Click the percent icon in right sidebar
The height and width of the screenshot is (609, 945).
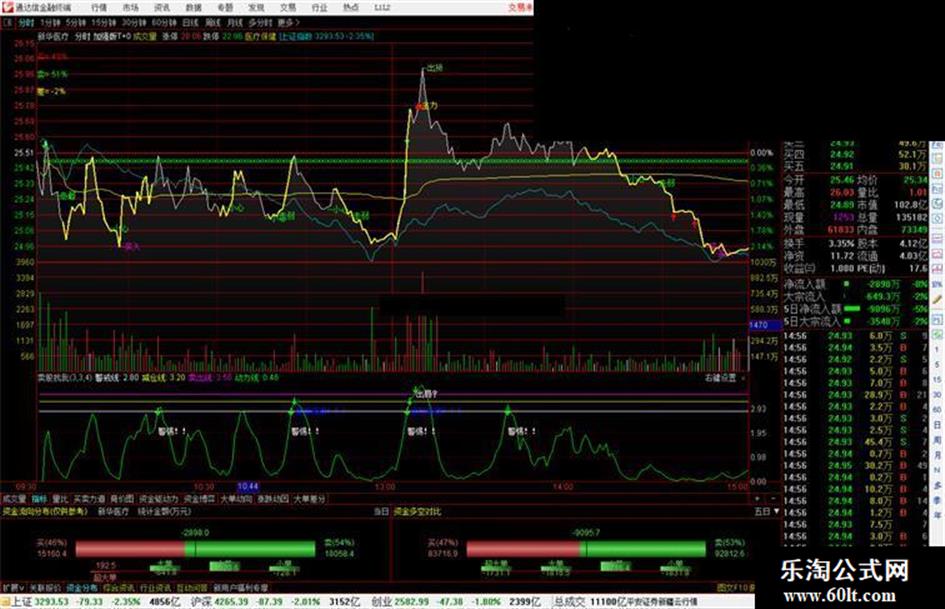click(937, 283)
